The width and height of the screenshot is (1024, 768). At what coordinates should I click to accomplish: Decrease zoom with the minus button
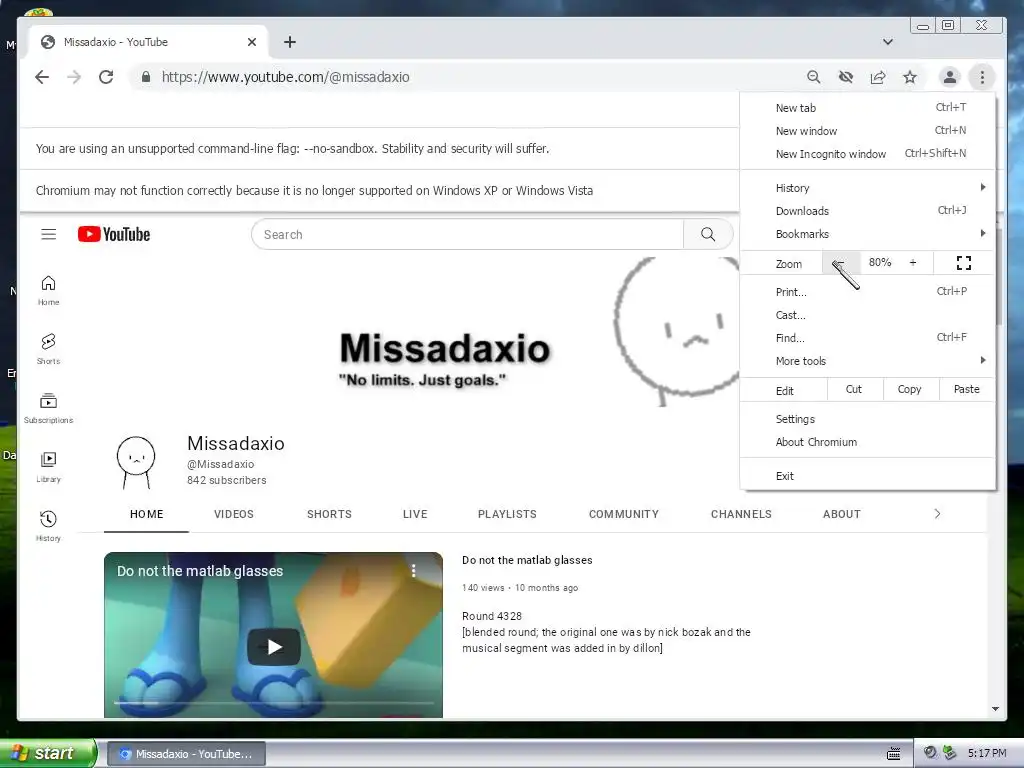(840, 263)
